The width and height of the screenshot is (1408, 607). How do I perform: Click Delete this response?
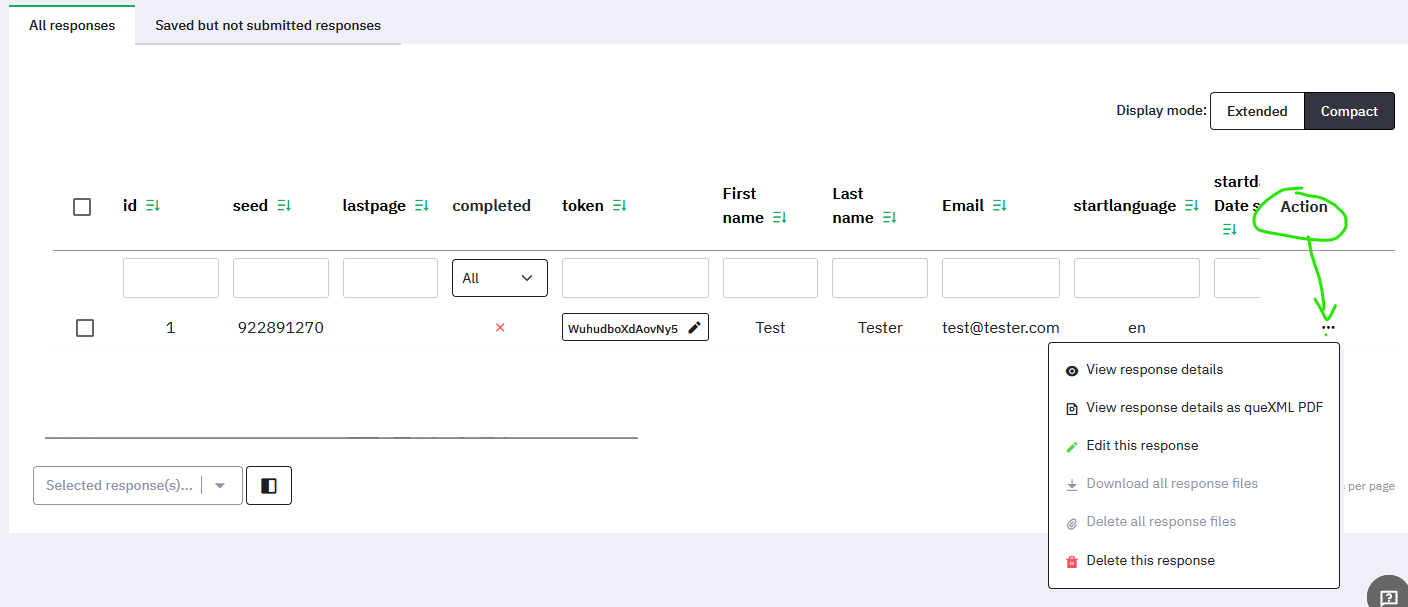tap(1150, 561)
